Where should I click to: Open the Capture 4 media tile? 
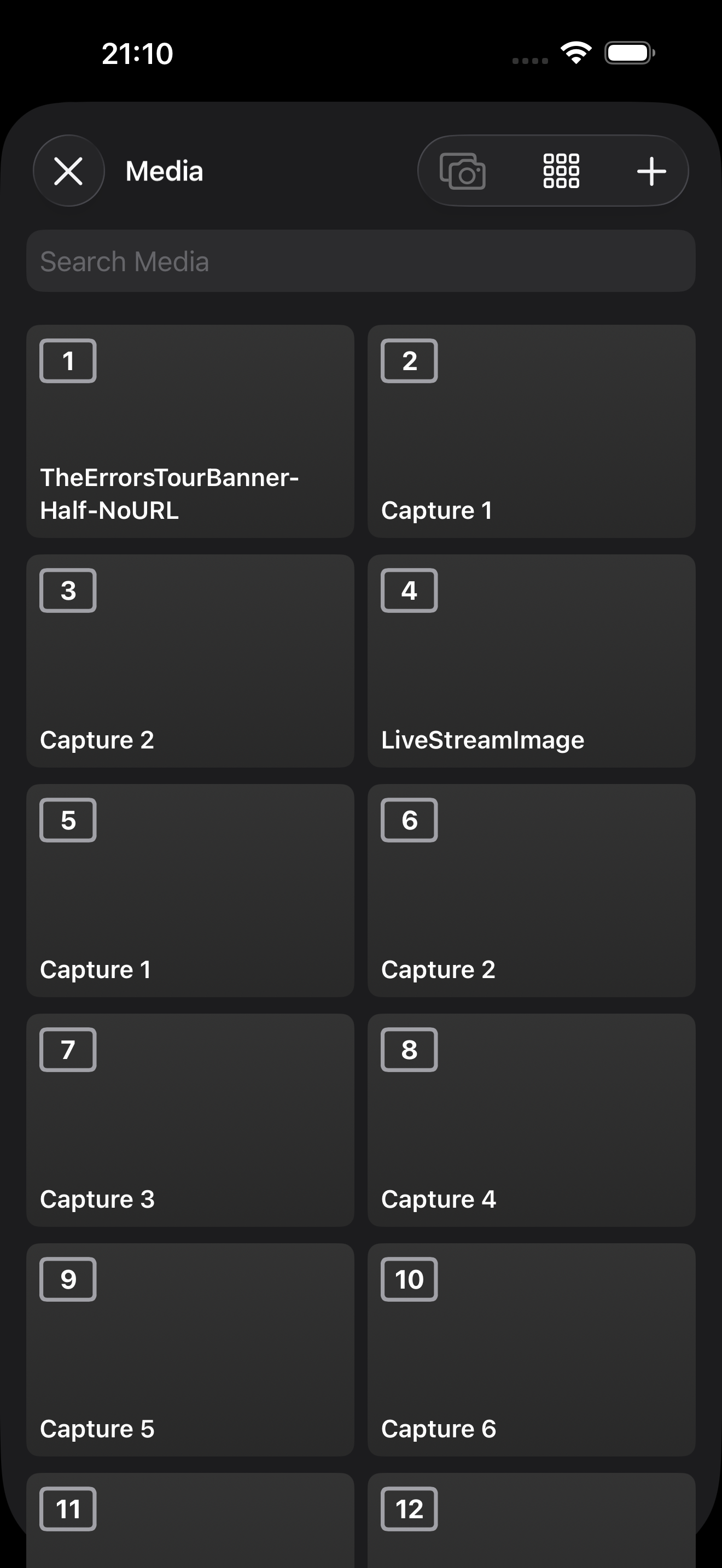pos(531,1120)
